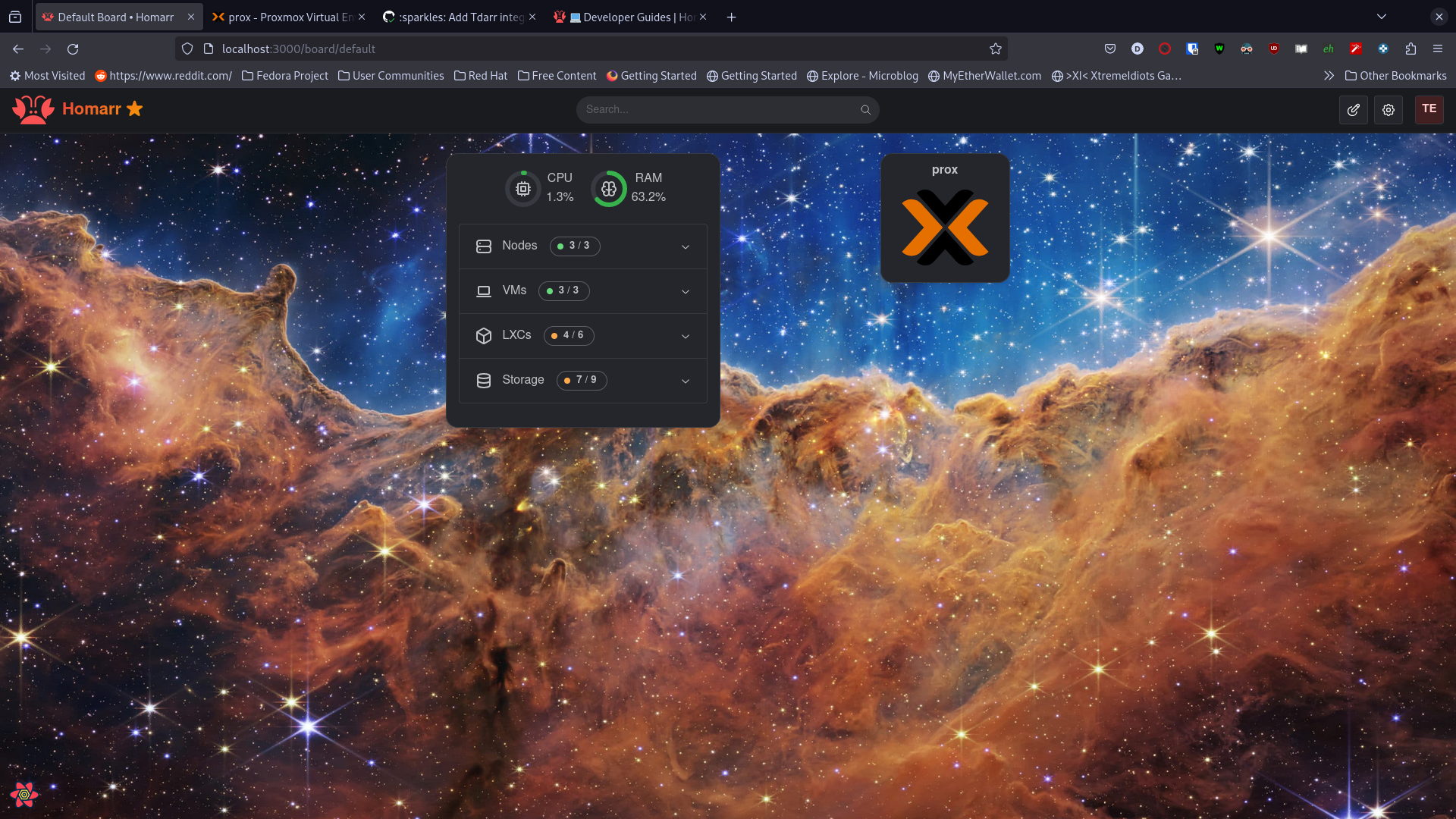The image size is (1456, 819).
Task: Bookmark this page with the star icon
Action: (996, 49)
